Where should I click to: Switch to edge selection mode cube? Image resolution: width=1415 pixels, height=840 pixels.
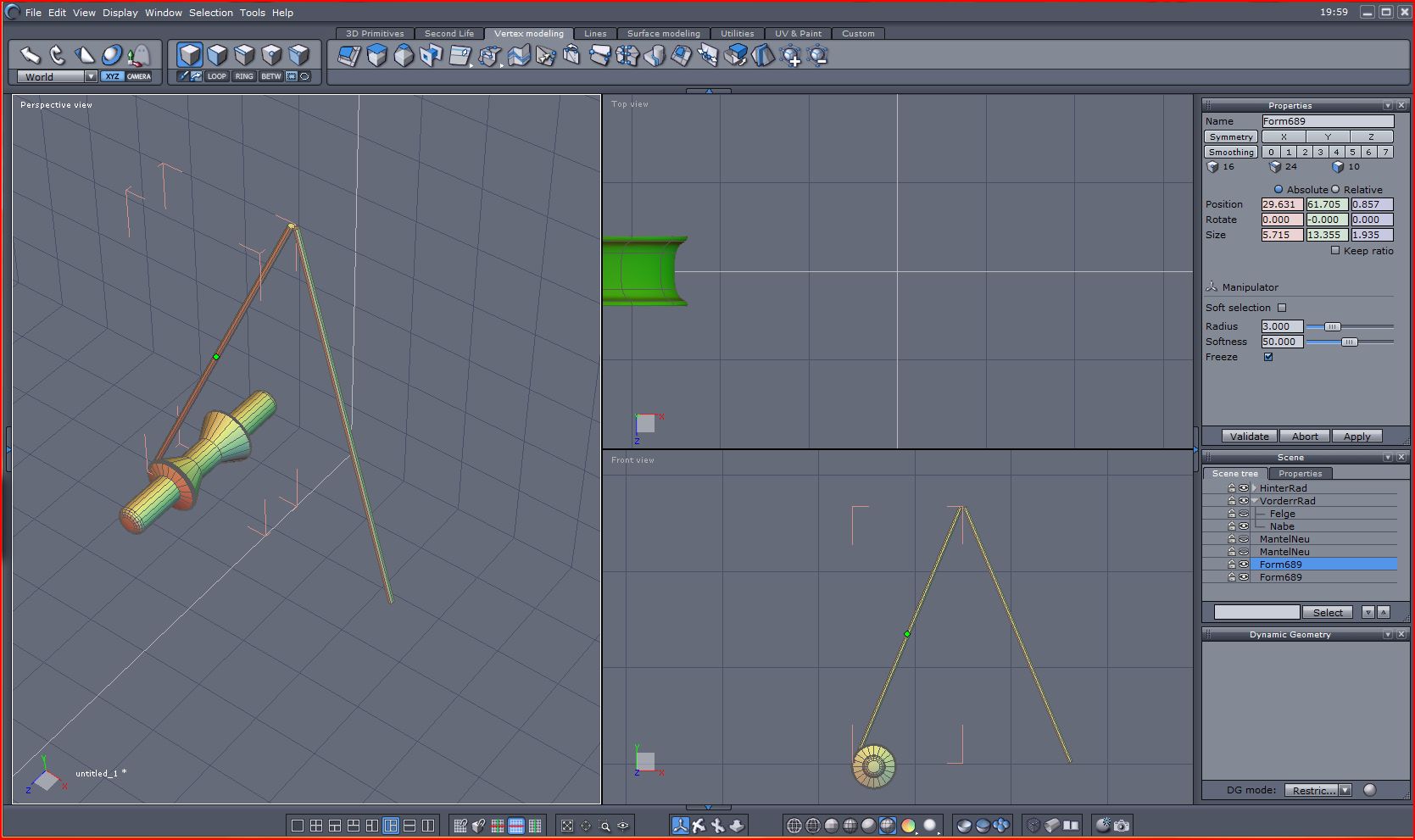click(244, 55)
